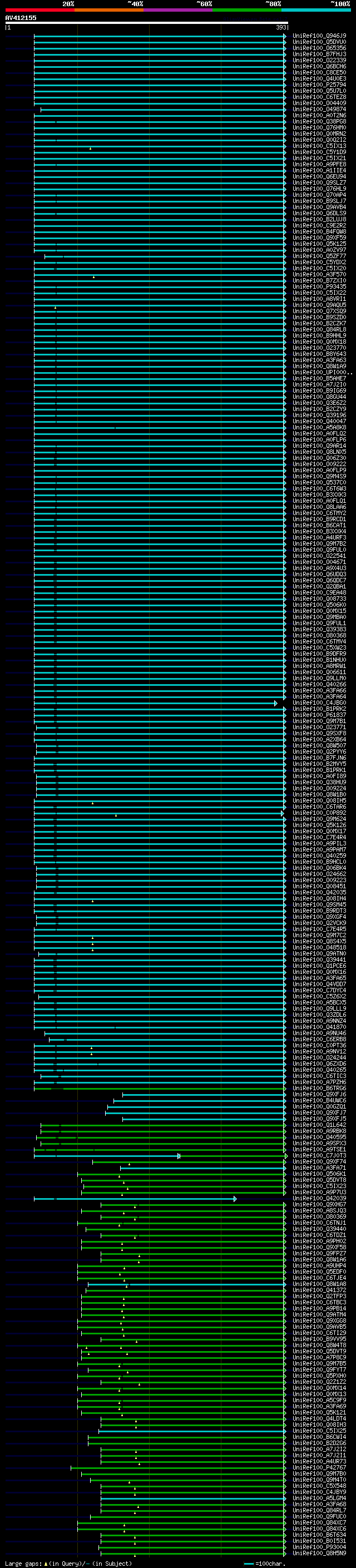Image resolution: width=356 pixels, height=1568 pixels.
Task: Click the green ~80% identity legend swatch
Action: tap(247, 10)
